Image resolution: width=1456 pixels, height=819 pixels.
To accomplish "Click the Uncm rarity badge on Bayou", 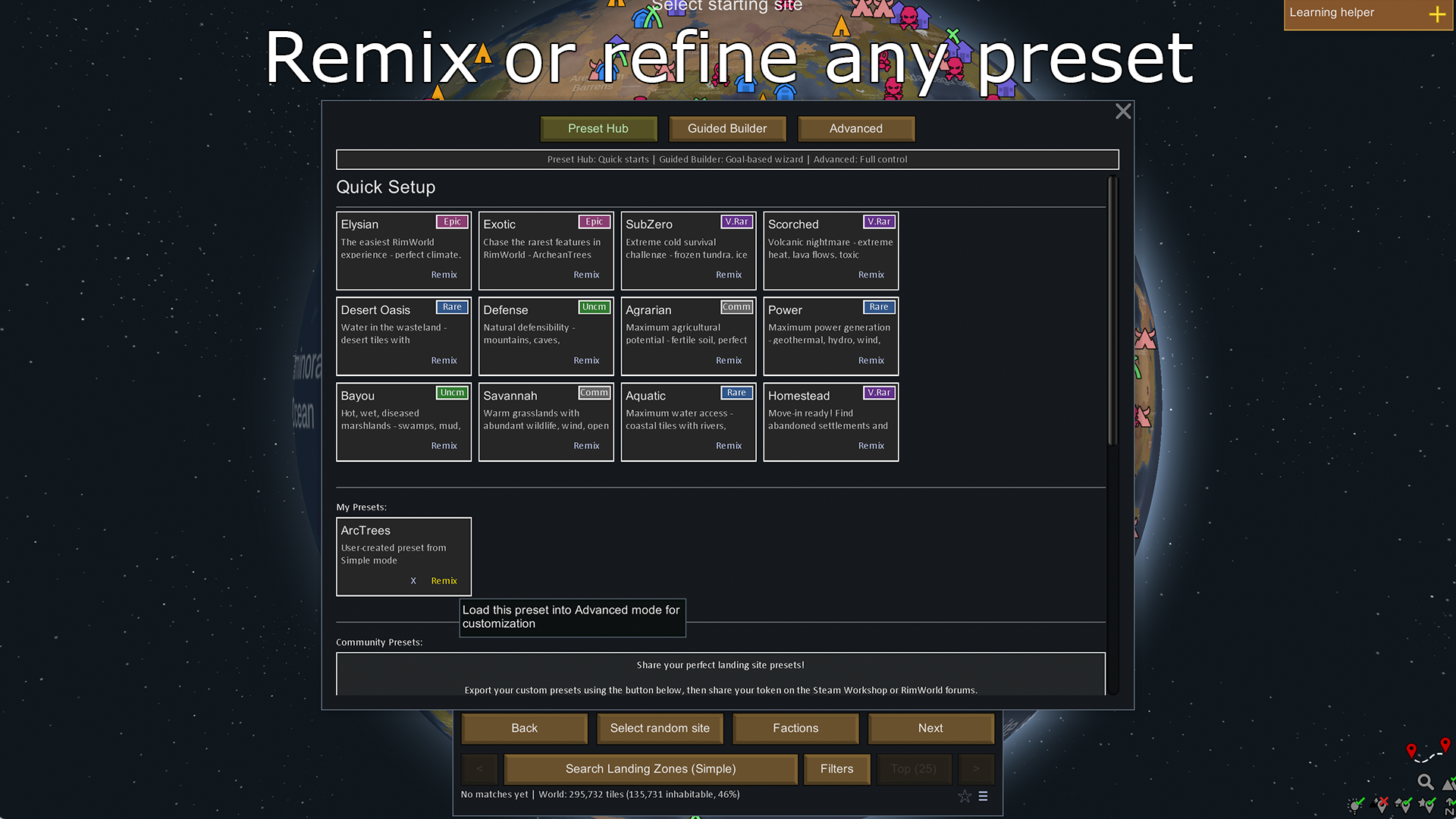I will [x=452, y=393].
